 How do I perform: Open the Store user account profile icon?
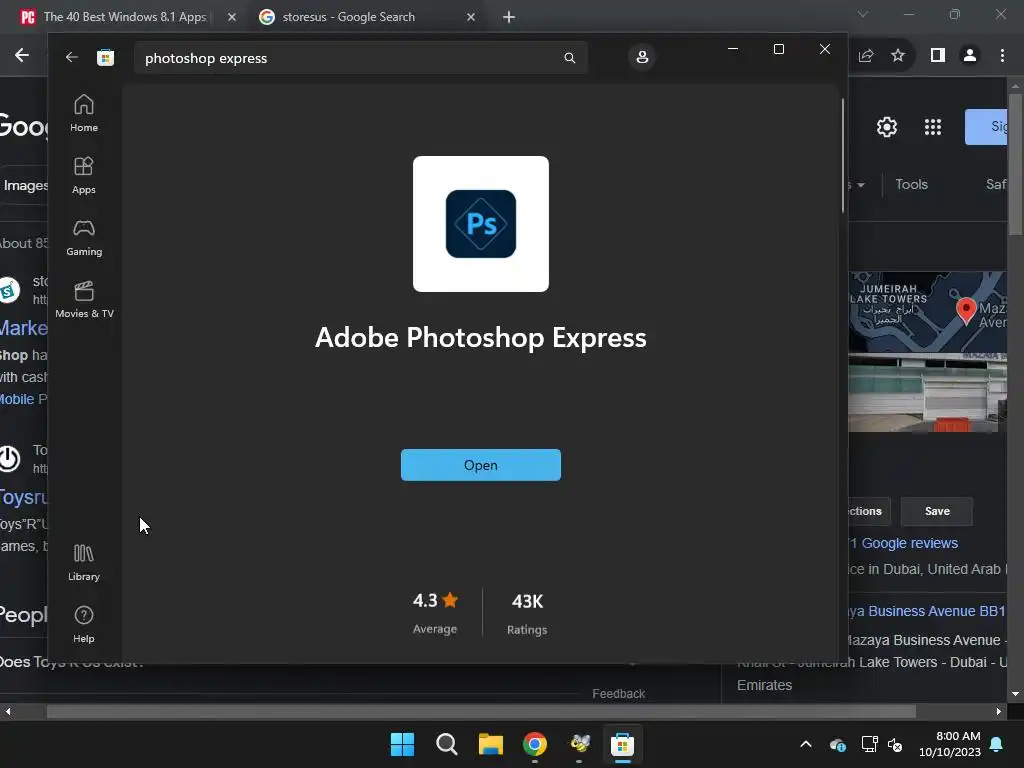[x=642, y=57]
